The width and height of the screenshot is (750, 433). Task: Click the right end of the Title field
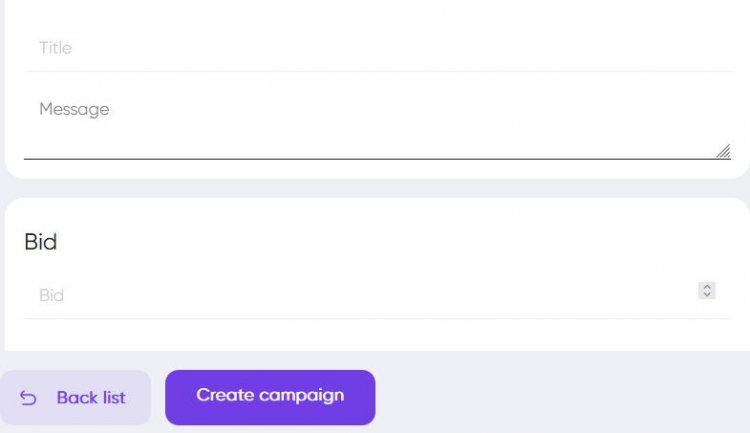[x=700, y=48]
